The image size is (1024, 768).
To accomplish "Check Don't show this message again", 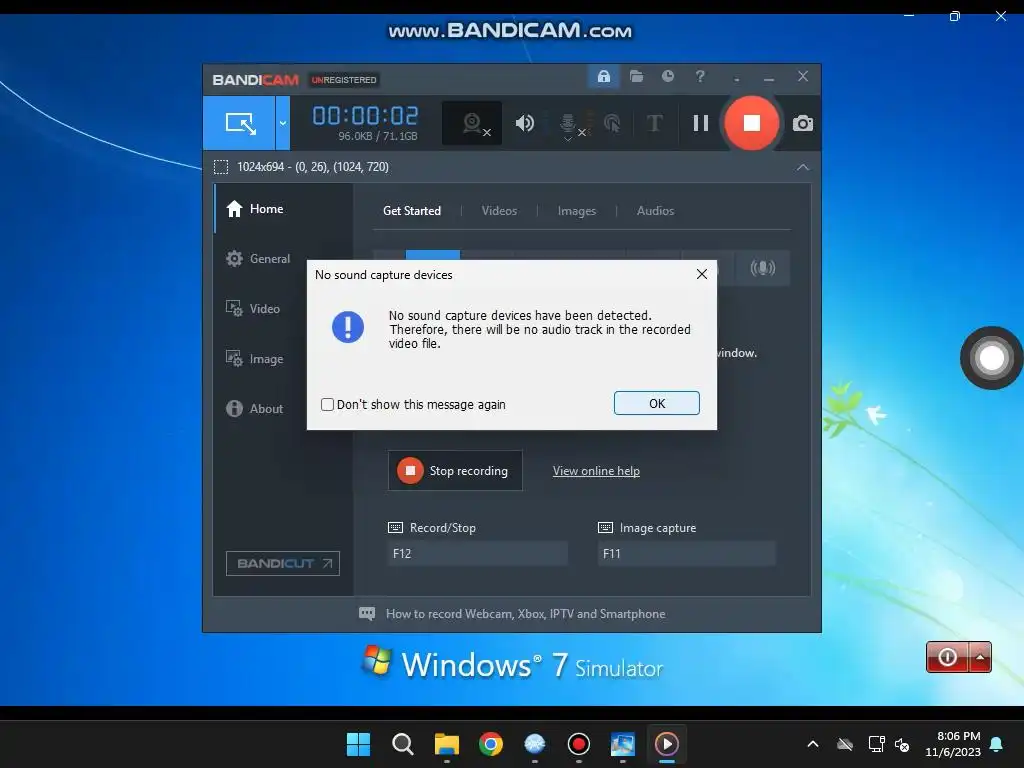I will (327, 405).
